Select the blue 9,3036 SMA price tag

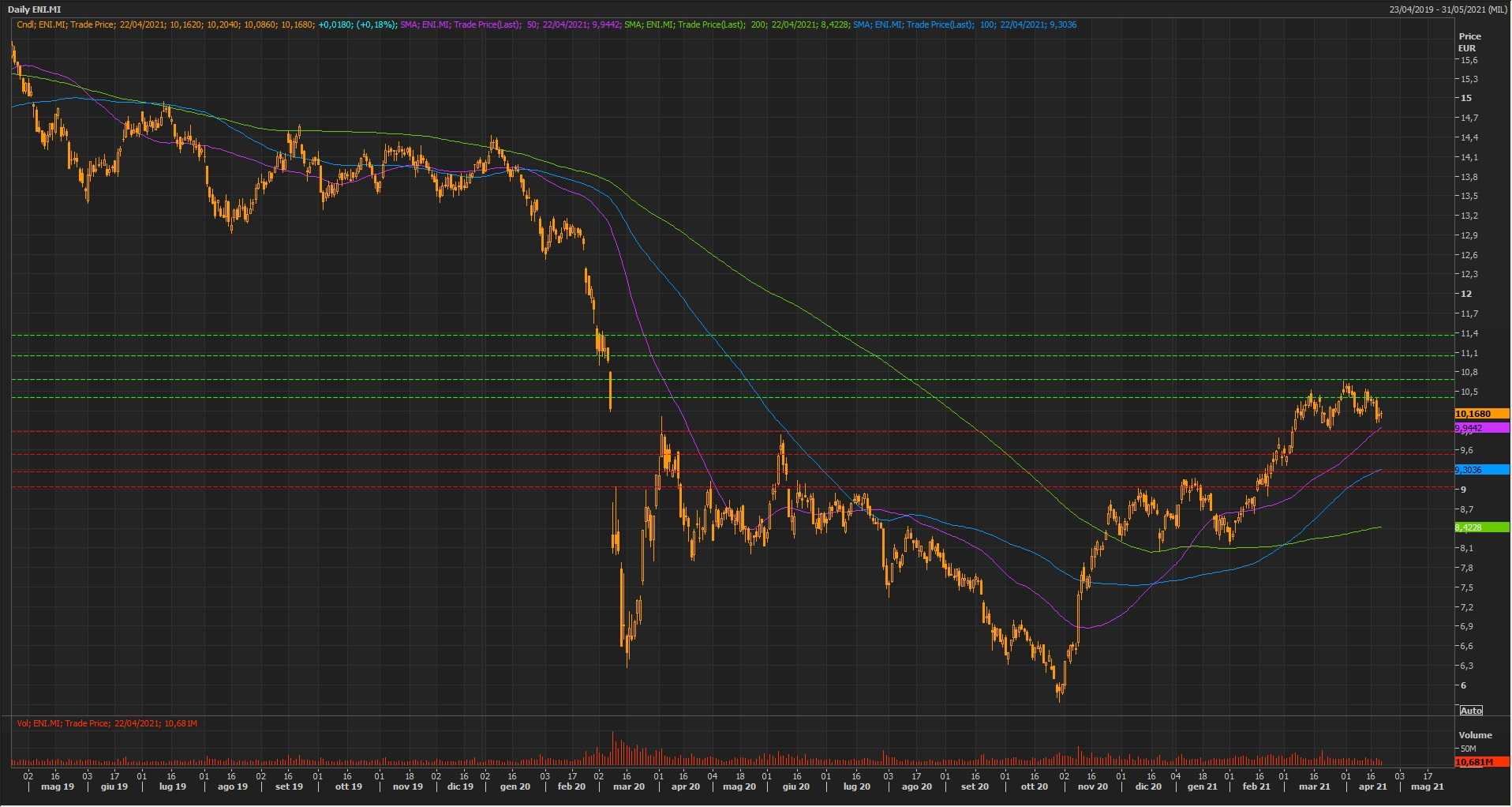point(1480,470)
